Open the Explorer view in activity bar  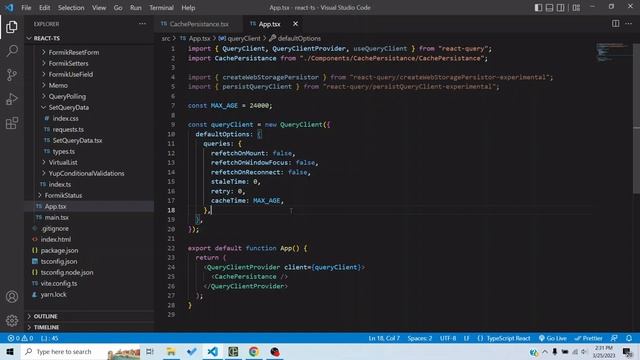[12, 27]
